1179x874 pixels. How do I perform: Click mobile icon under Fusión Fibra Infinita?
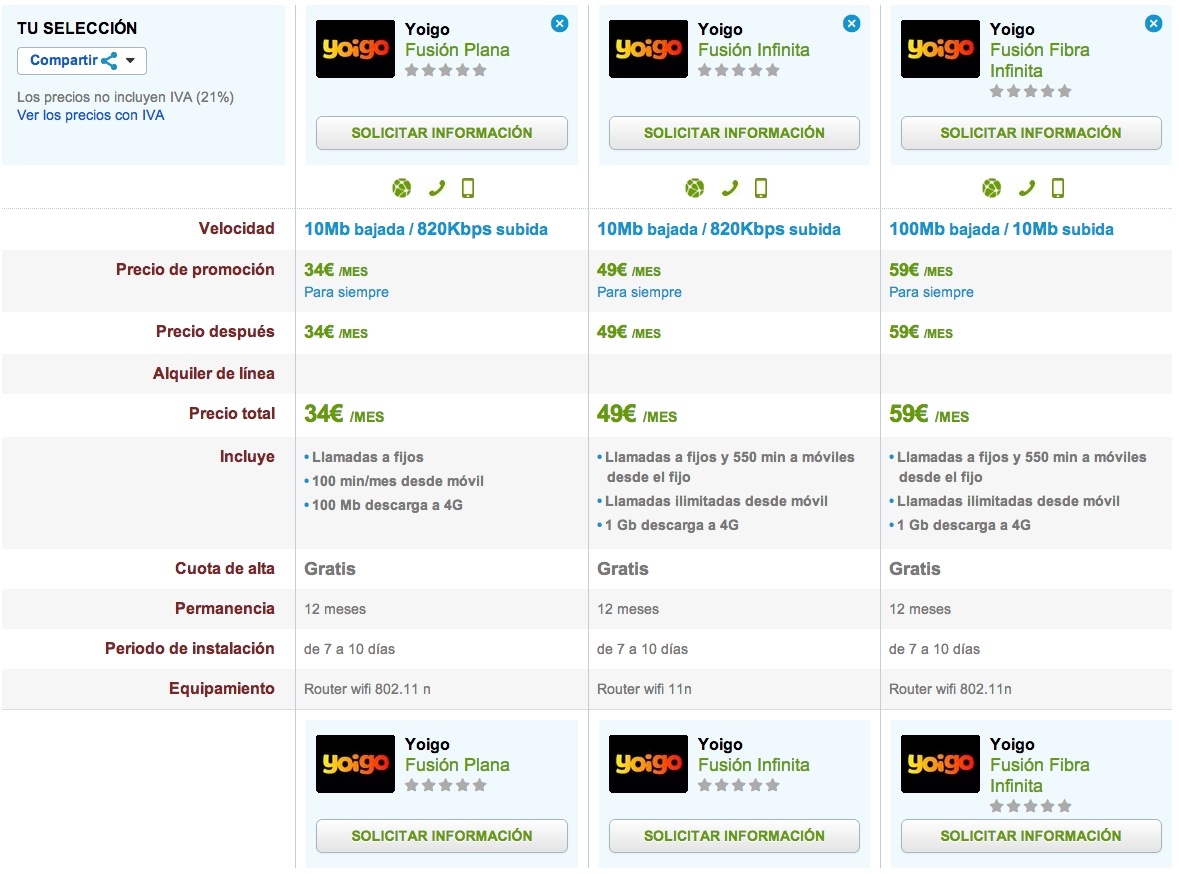1058,188
